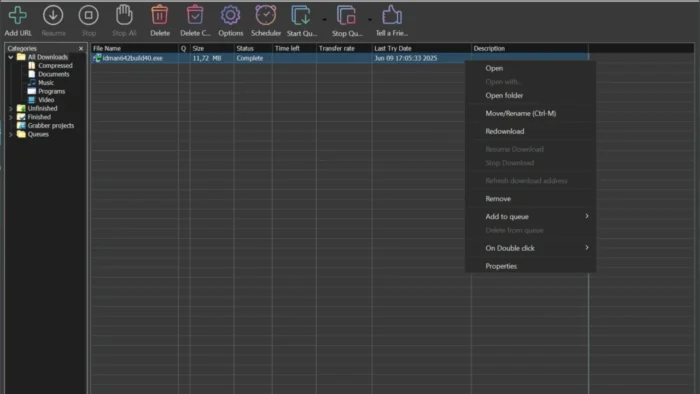
Task: Sort by Size column header
Action: (212, 48)
